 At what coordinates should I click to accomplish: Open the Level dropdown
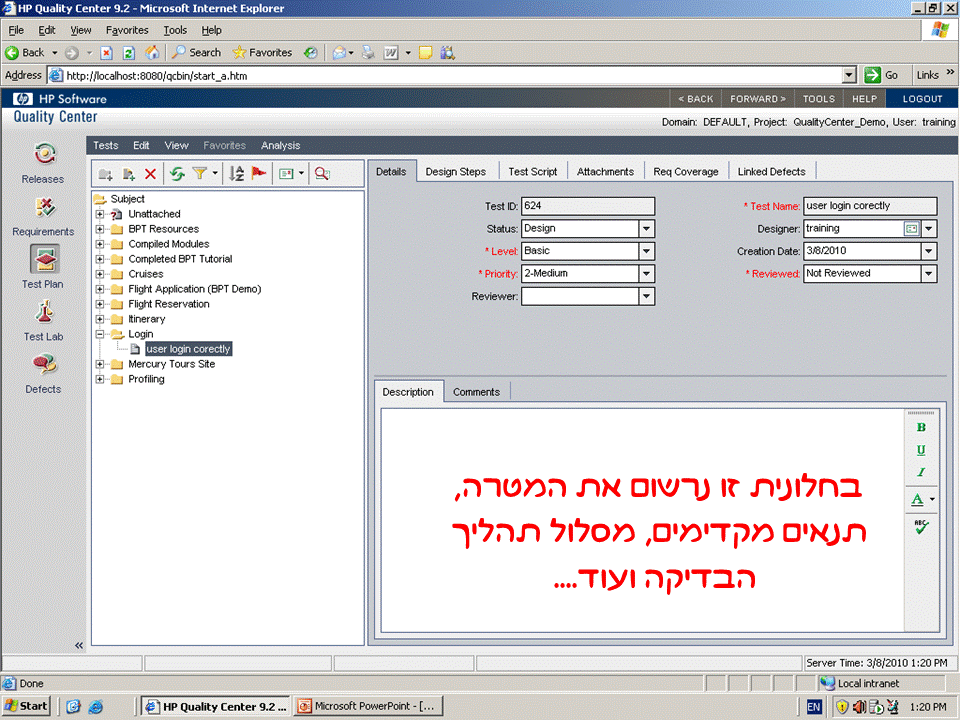647,252
